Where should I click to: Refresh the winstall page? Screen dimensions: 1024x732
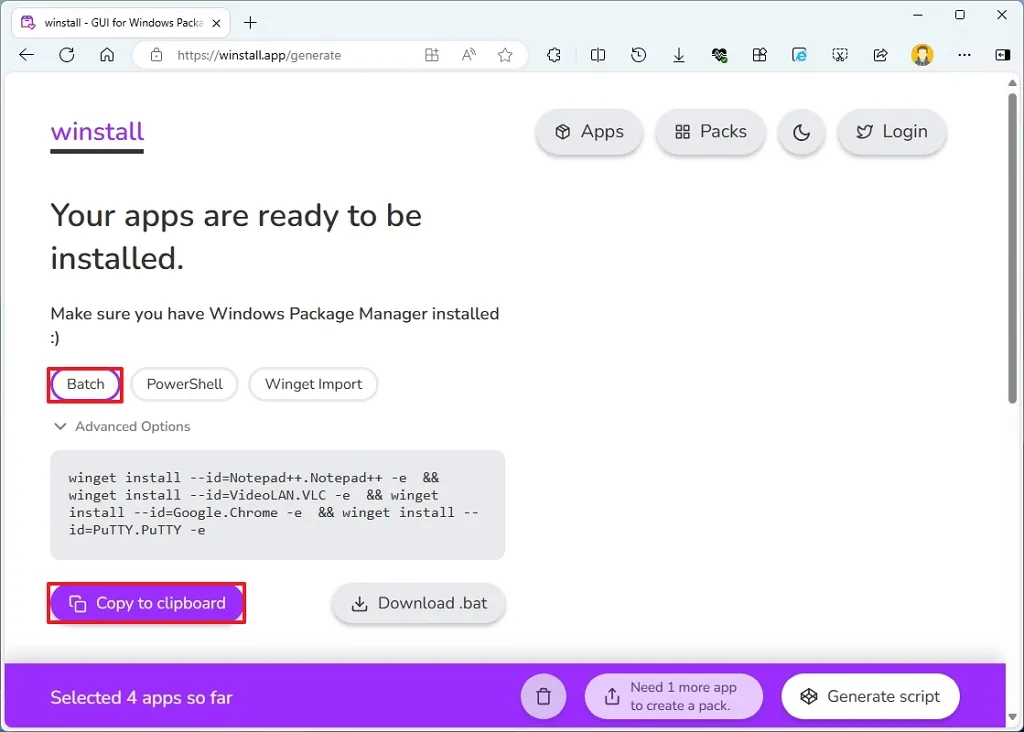point(67,55)
